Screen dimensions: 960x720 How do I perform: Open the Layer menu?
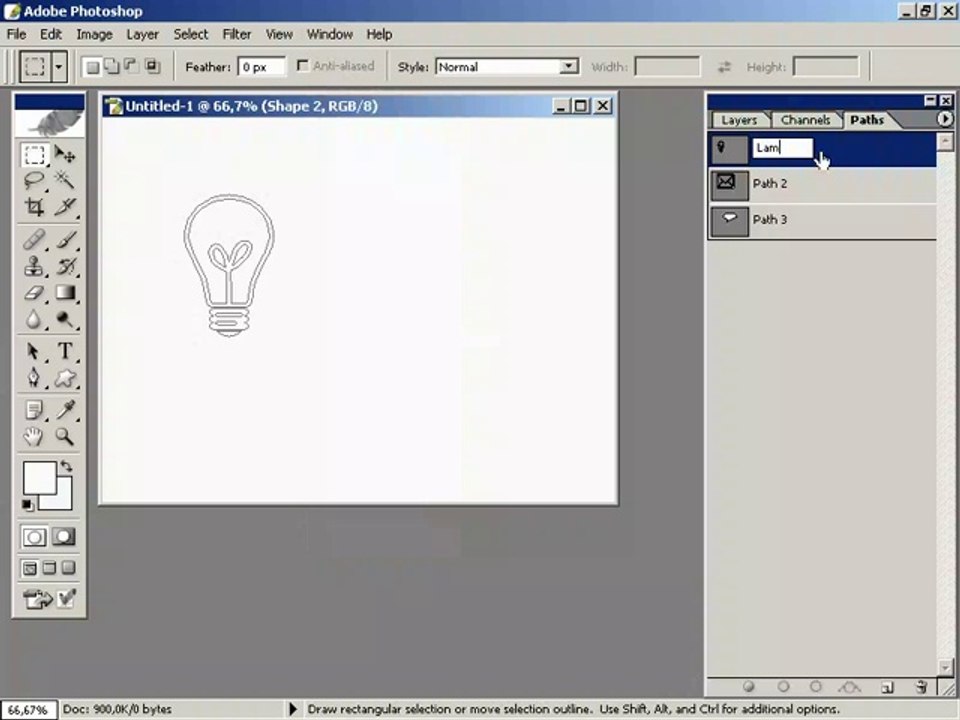(x=143, y=34)
